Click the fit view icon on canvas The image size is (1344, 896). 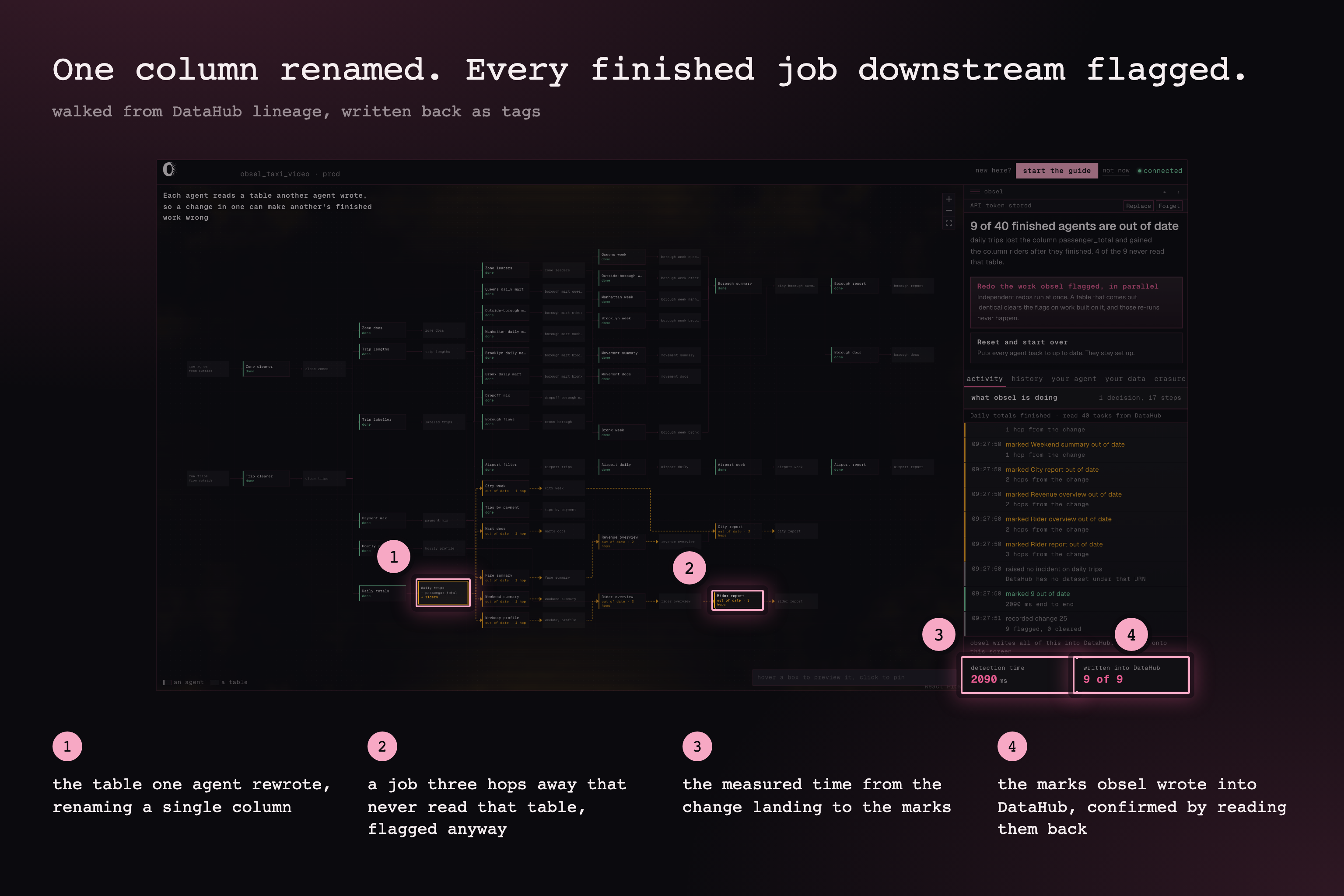click(x=948, y=223)
